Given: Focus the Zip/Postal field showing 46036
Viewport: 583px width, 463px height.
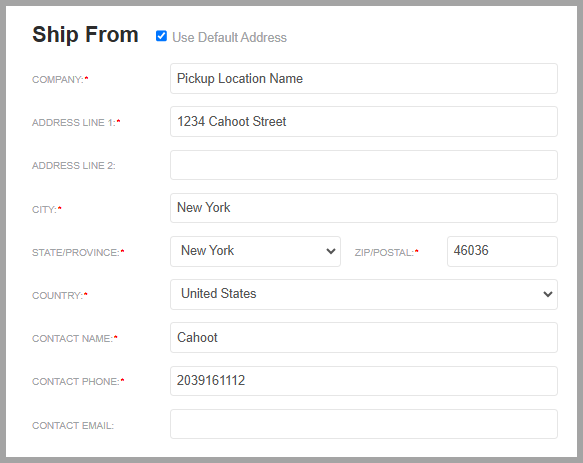Looking at the screenshot, I should coord(502,251).
